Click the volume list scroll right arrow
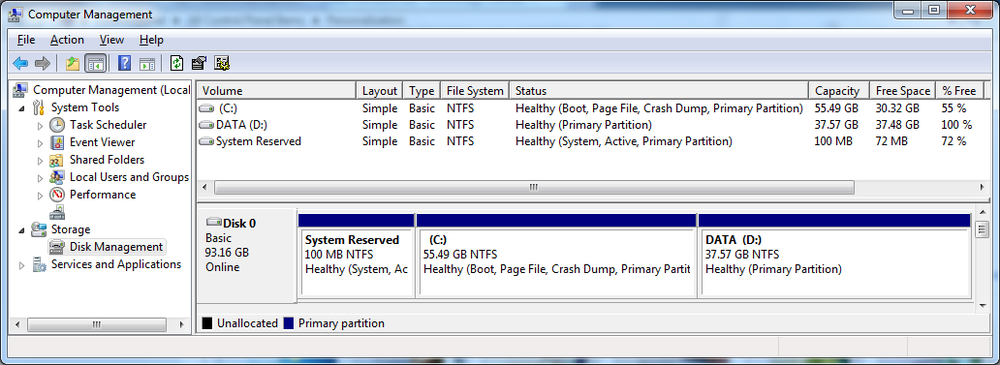 click(982, 188)
